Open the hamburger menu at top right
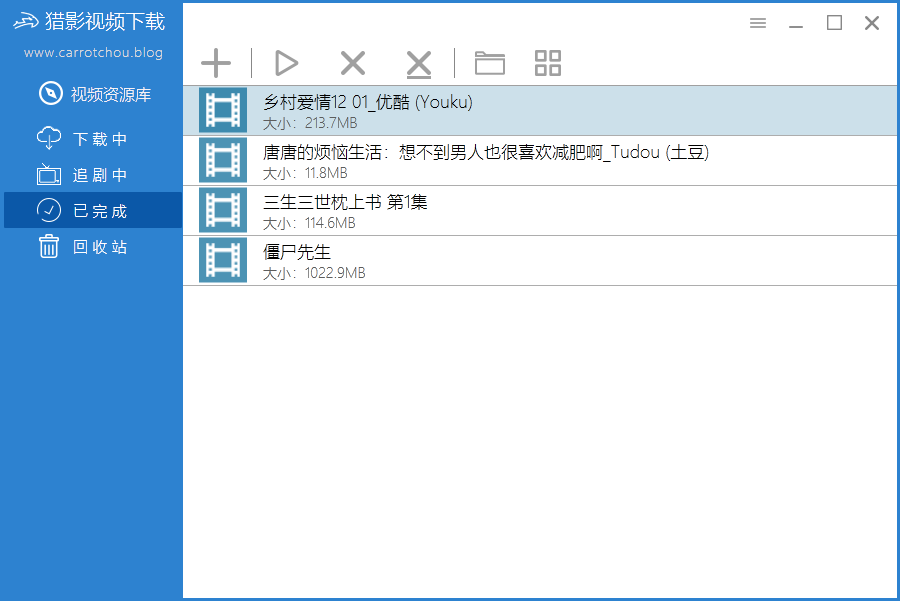The height and width of the screenshot is (601, 900). click(x=757, y=22)
